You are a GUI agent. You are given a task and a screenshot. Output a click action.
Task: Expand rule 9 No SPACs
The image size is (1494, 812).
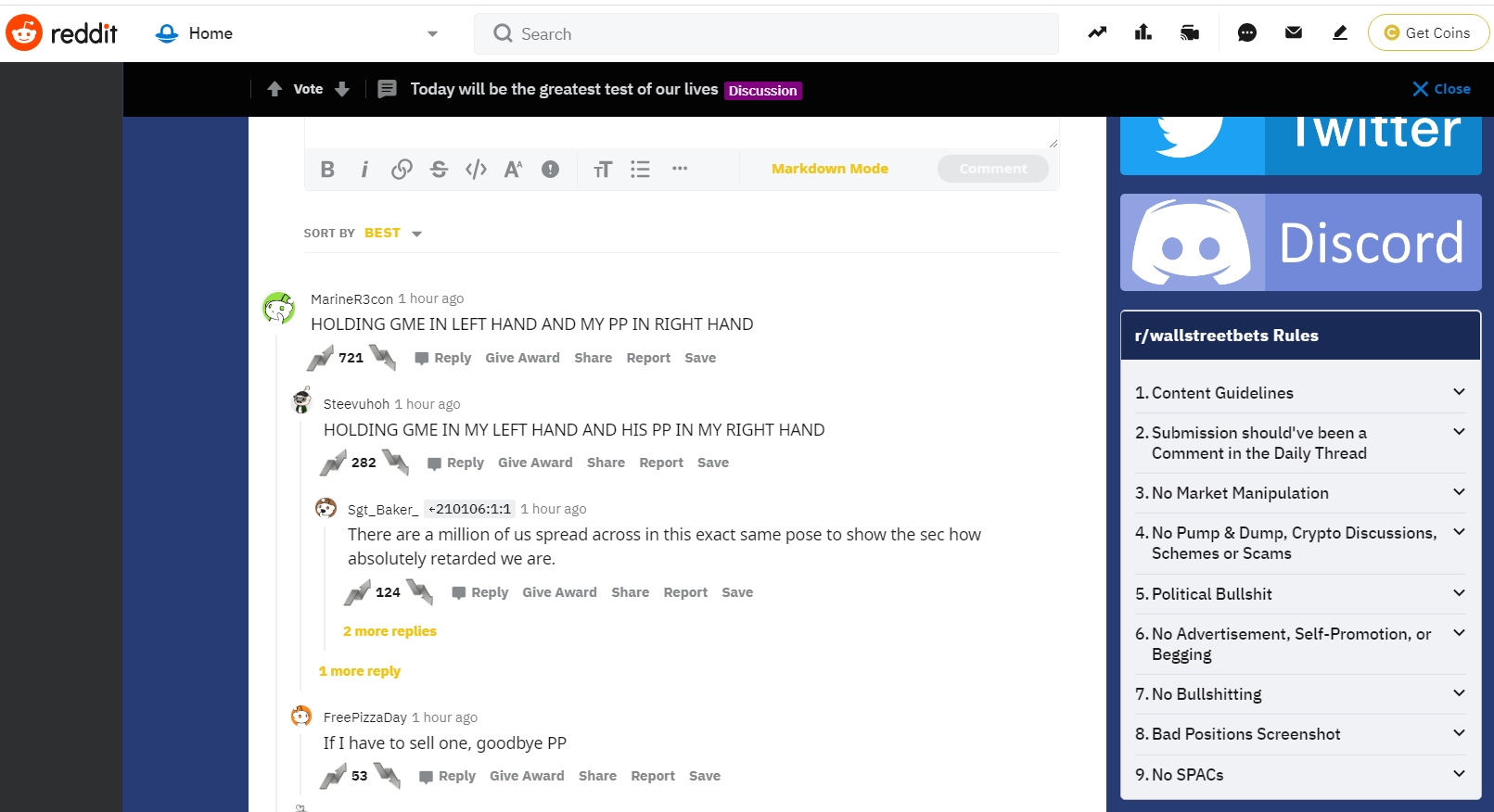pos(1300,774)
